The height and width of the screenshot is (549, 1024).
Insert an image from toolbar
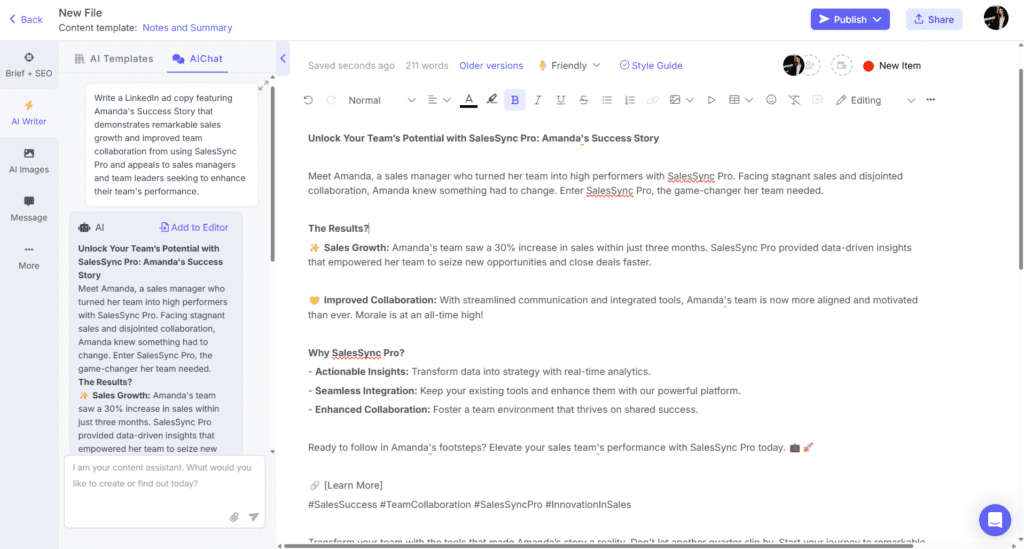(675, 100)
